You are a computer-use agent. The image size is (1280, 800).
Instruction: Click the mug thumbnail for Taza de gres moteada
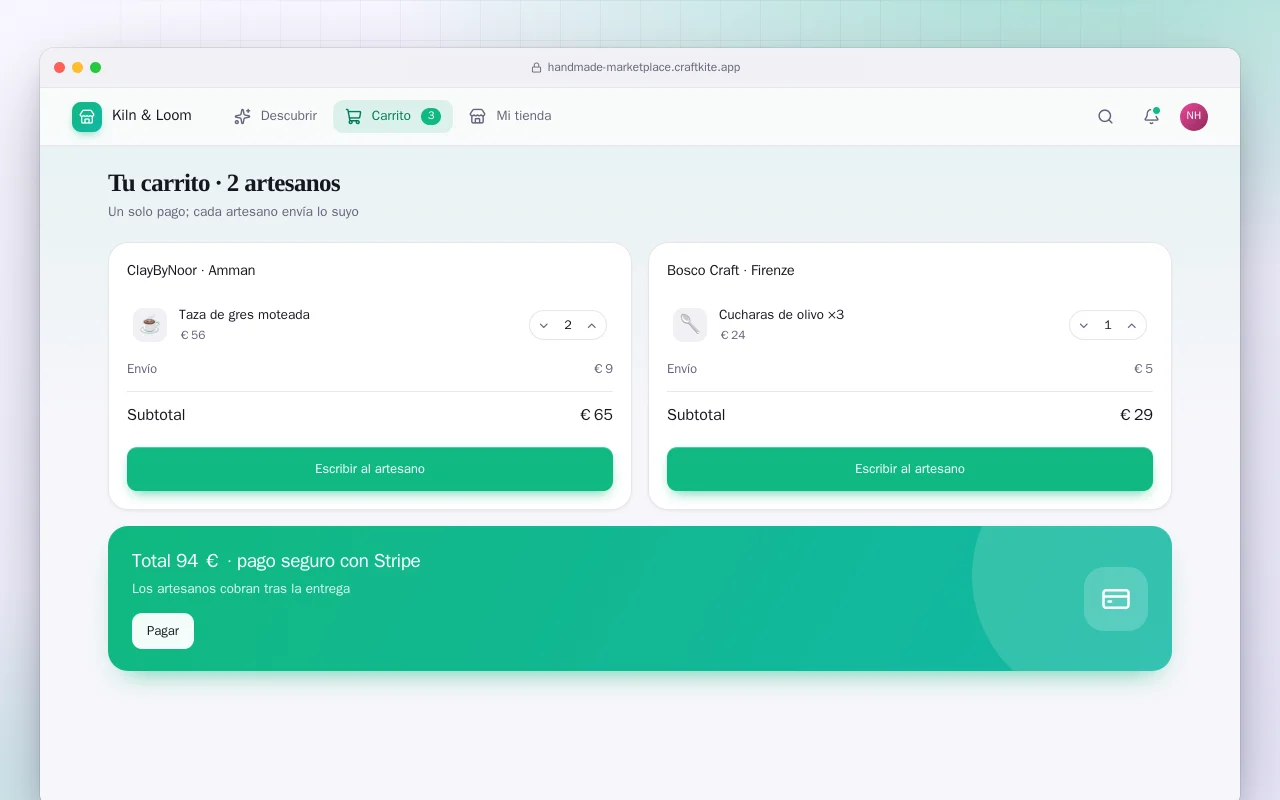click(150, 325)
